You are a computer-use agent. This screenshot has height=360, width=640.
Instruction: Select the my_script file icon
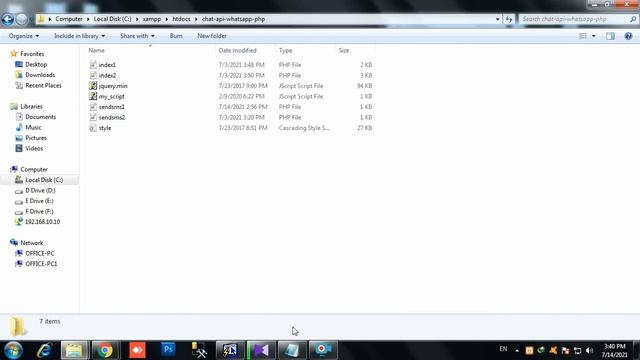(x=93, y=96)
